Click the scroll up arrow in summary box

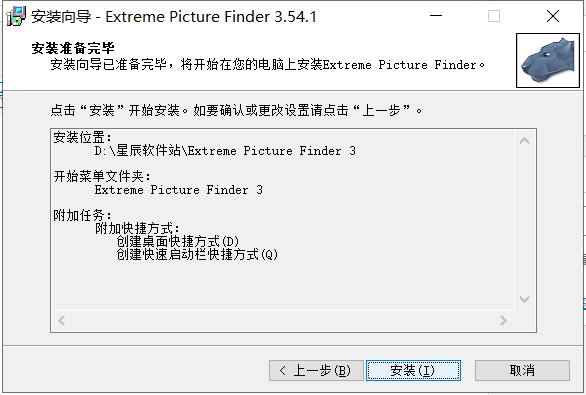click(x=524, y=141)
